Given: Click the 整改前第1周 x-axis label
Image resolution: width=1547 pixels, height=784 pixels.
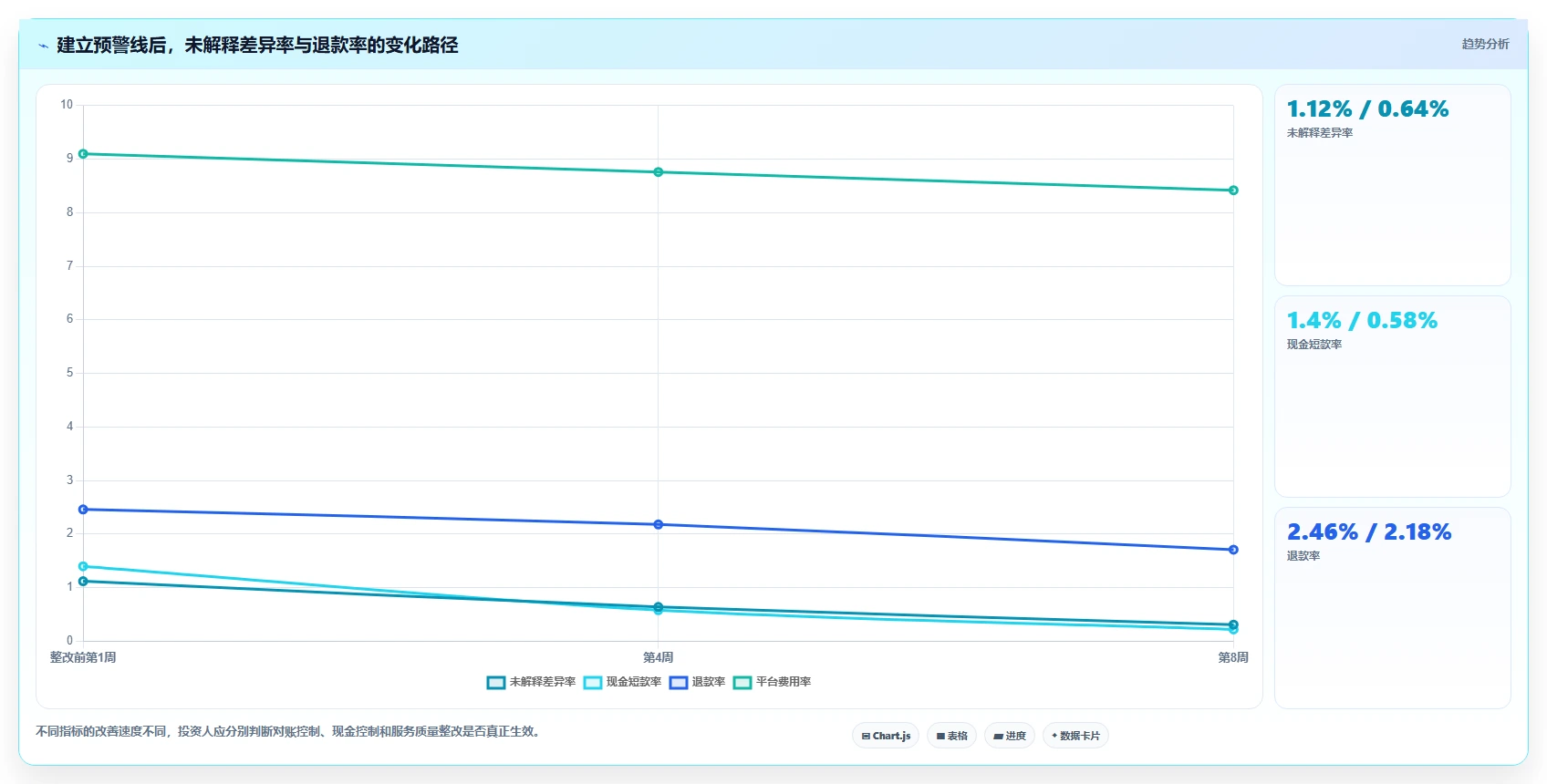Looking at the screenshot, I should tap(83, 657).
